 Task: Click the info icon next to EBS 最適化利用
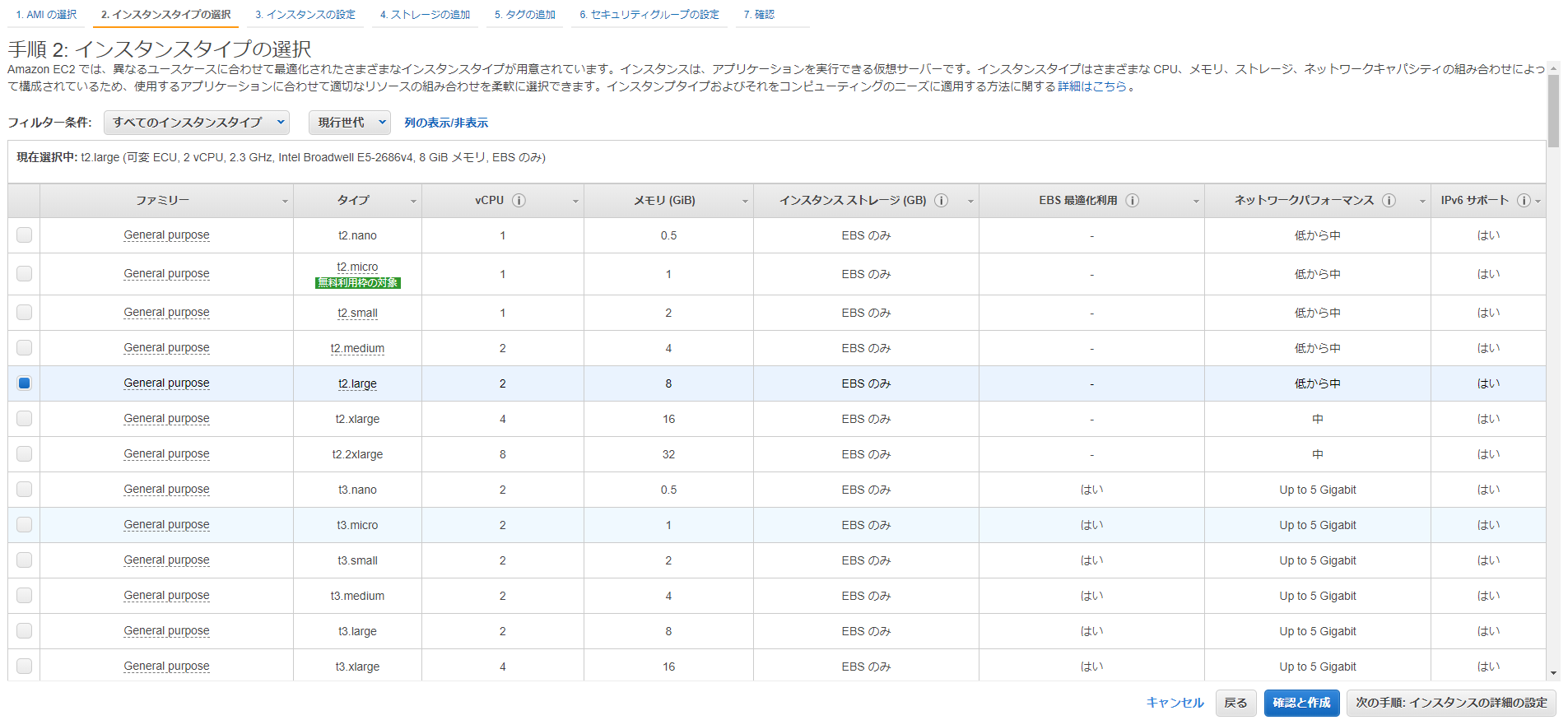(1133, 201)
